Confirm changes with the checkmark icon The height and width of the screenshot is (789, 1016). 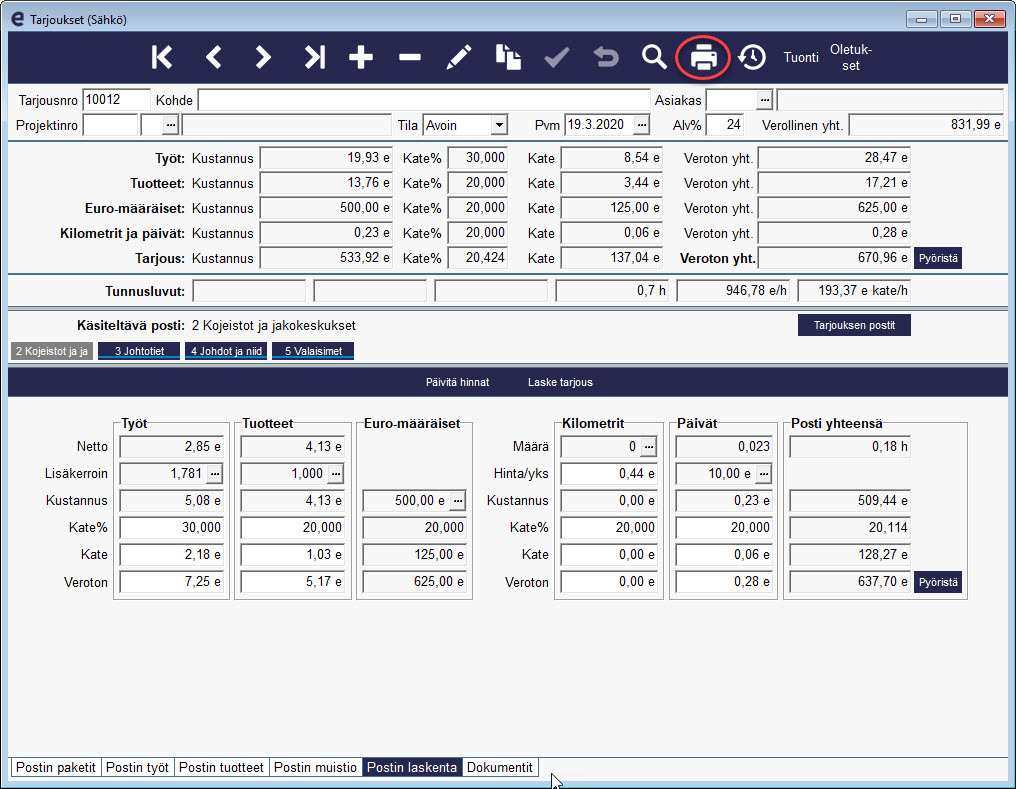coord(557,58)
